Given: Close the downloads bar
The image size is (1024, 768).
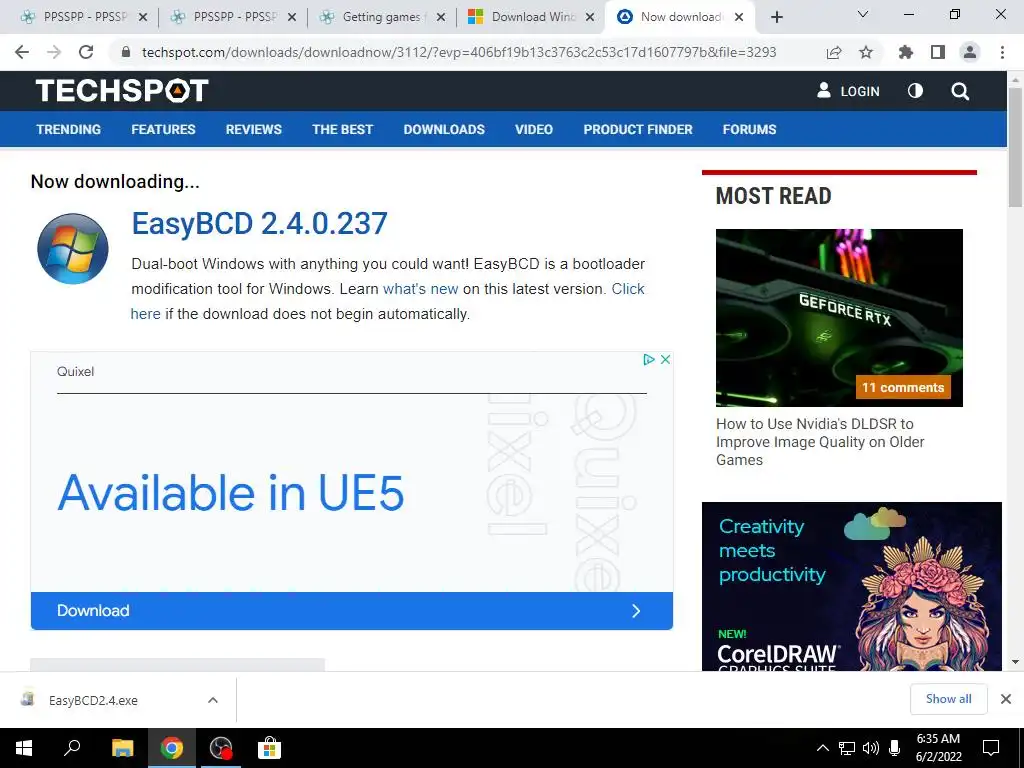Looking at the screenshot, I should point(1006,699).
